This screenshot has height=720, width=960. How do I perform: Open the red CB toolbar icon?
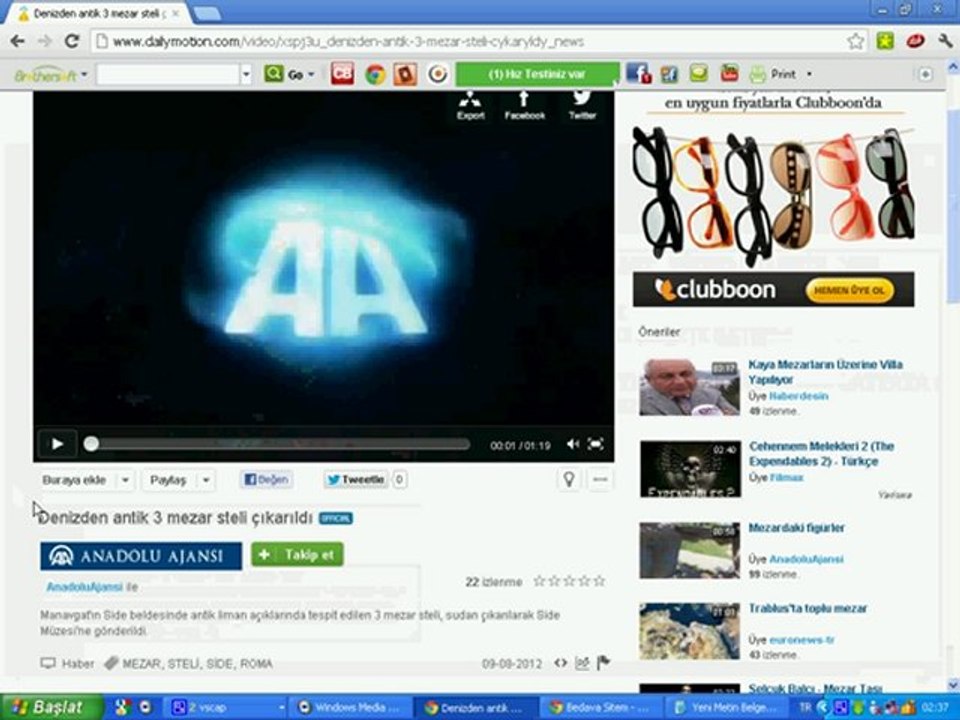[342, 74]
